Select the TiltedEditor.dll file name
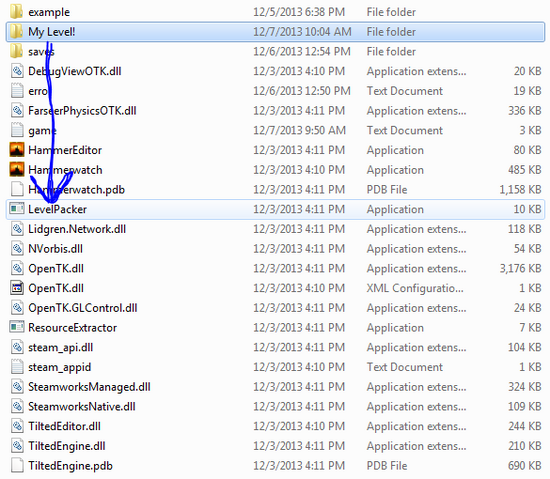 click(64, 426)
